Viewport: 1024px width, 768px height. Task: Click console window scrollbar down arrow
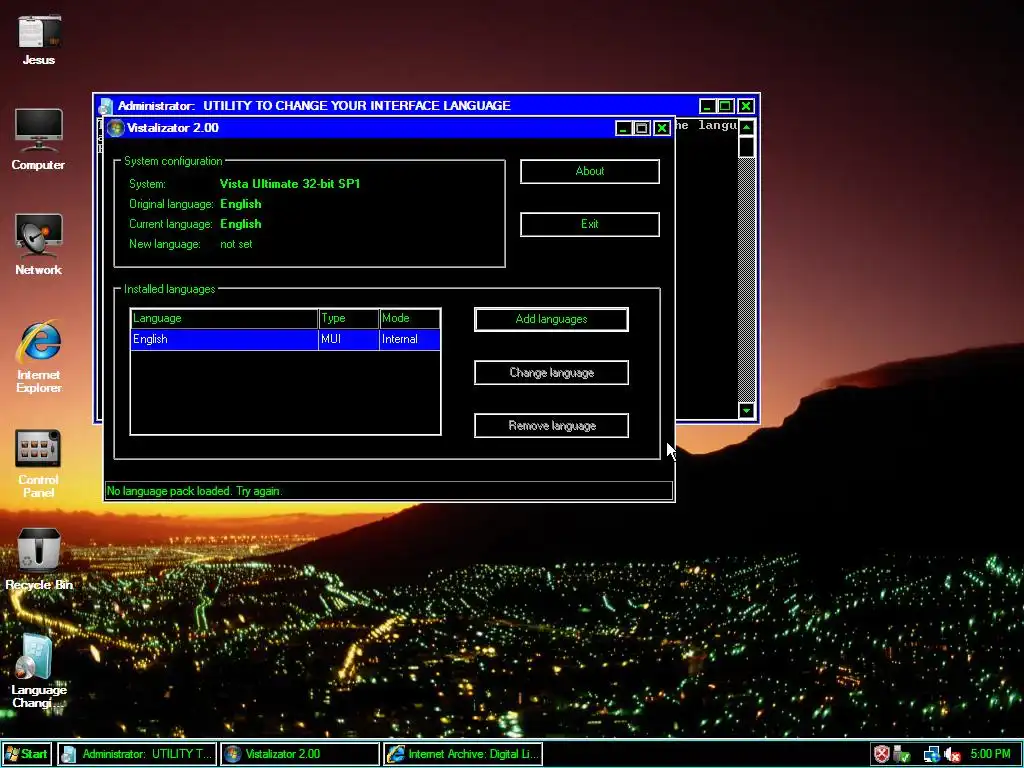click(746, 410)
